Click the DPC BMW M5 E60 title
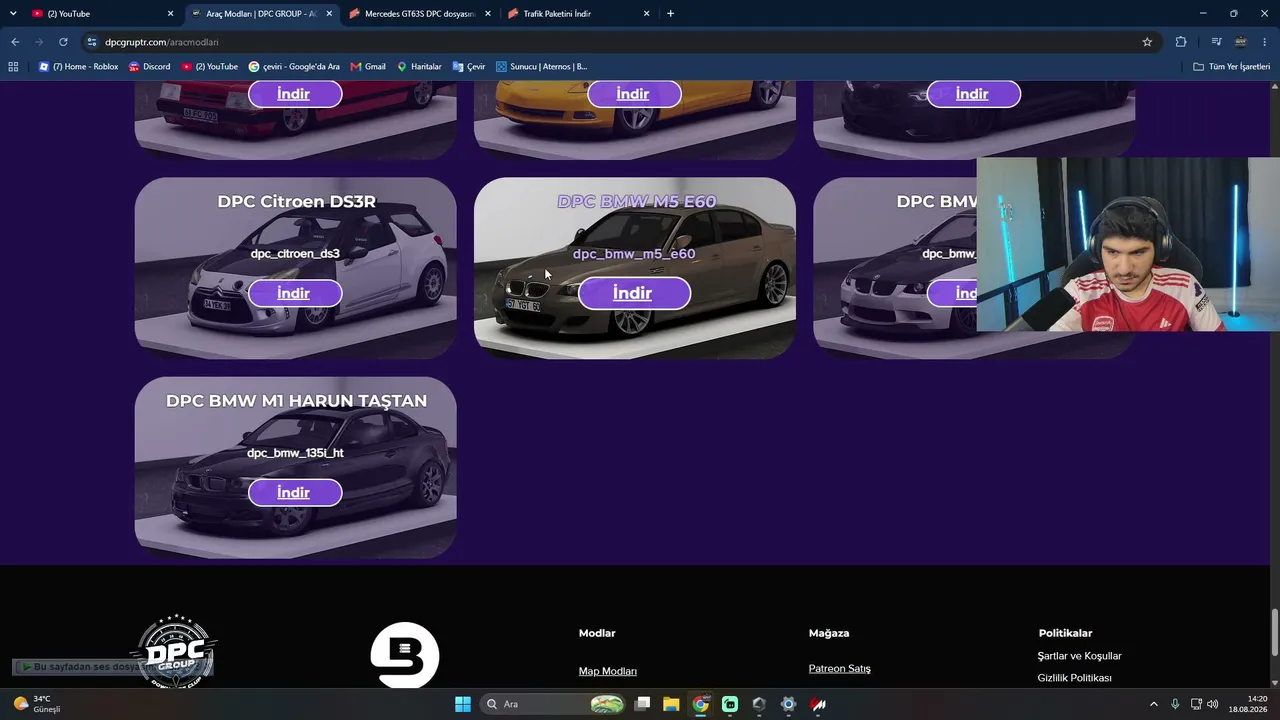The image size is (1280, 720). [x=636, y=201]
